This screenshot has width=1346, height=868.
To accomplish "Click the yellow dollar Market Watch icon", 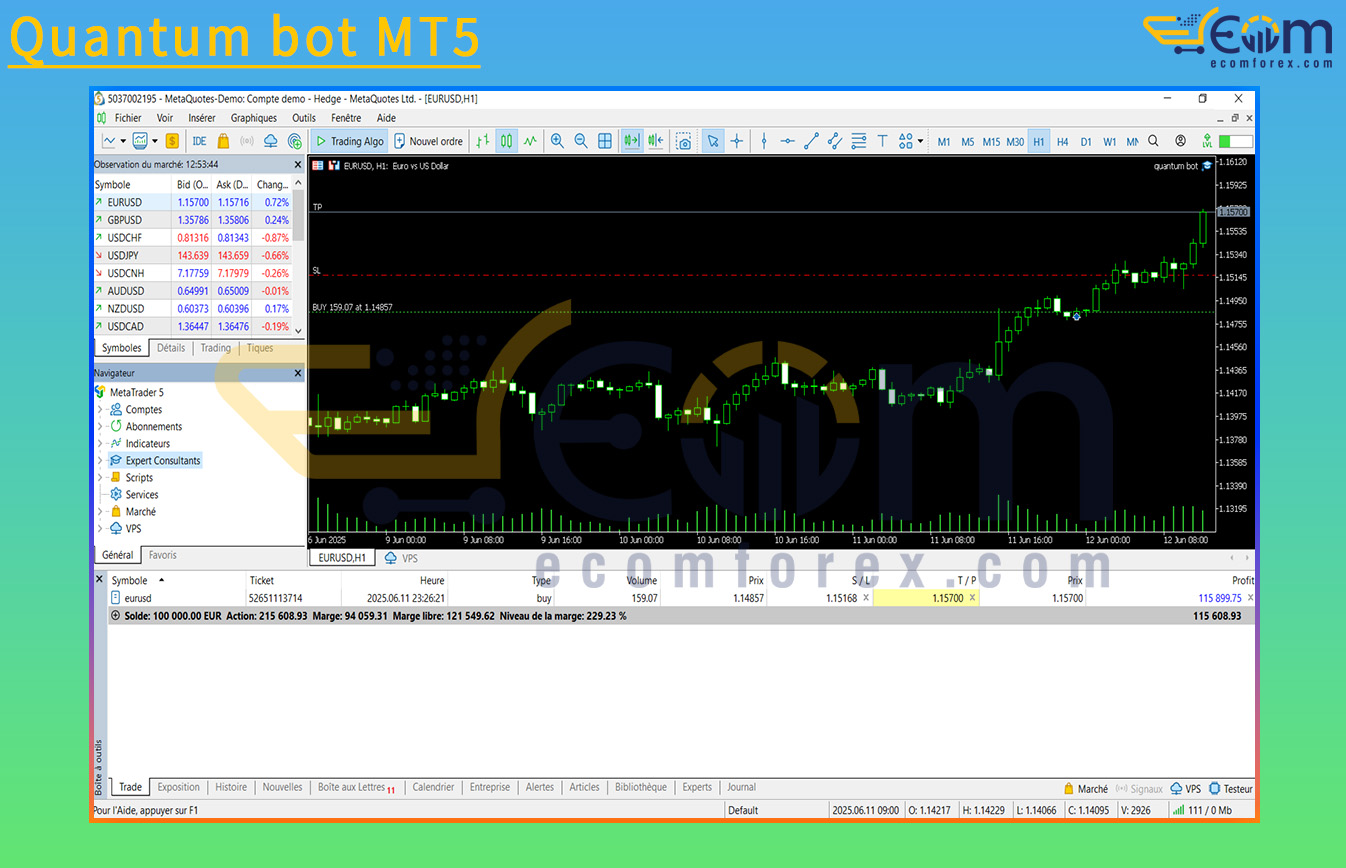I will pyautogui.click(x=172, y=141).
